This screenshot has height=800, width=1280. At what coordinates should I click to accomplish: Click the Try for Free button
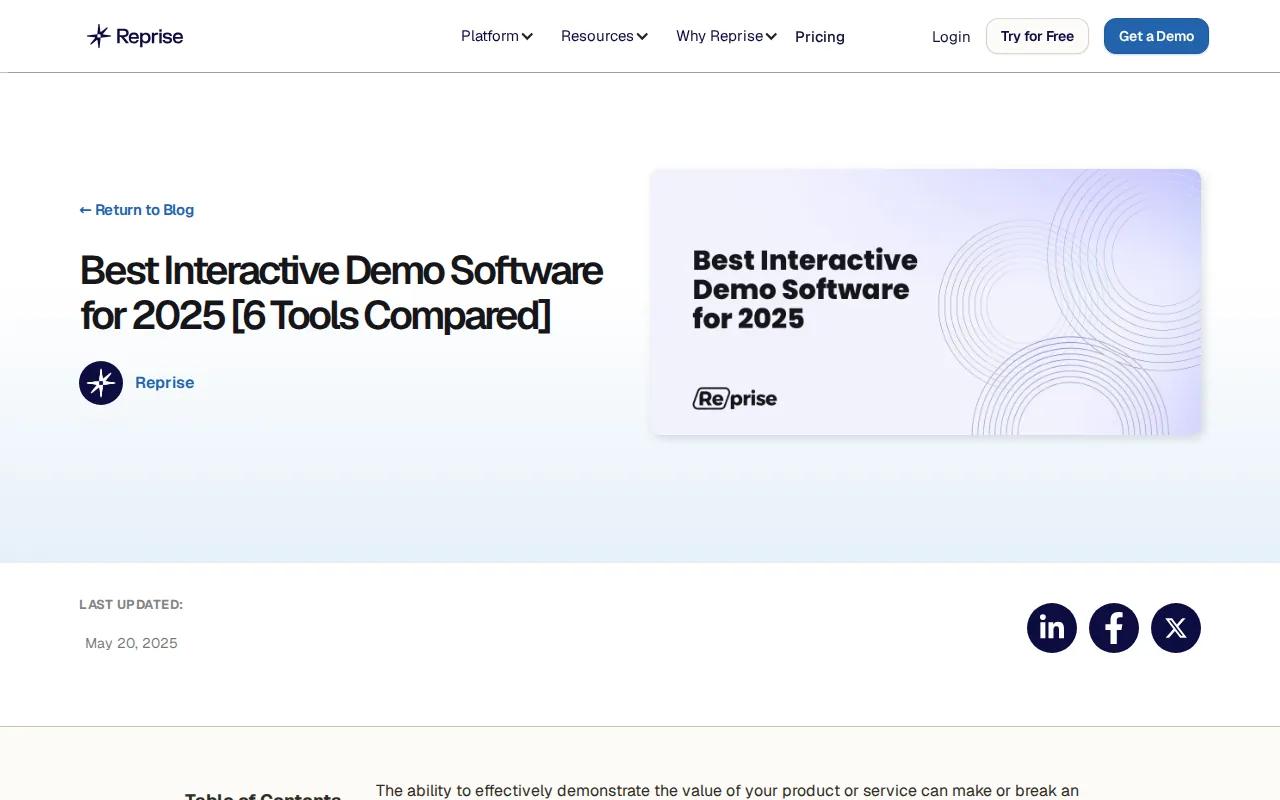(1037, 36)
